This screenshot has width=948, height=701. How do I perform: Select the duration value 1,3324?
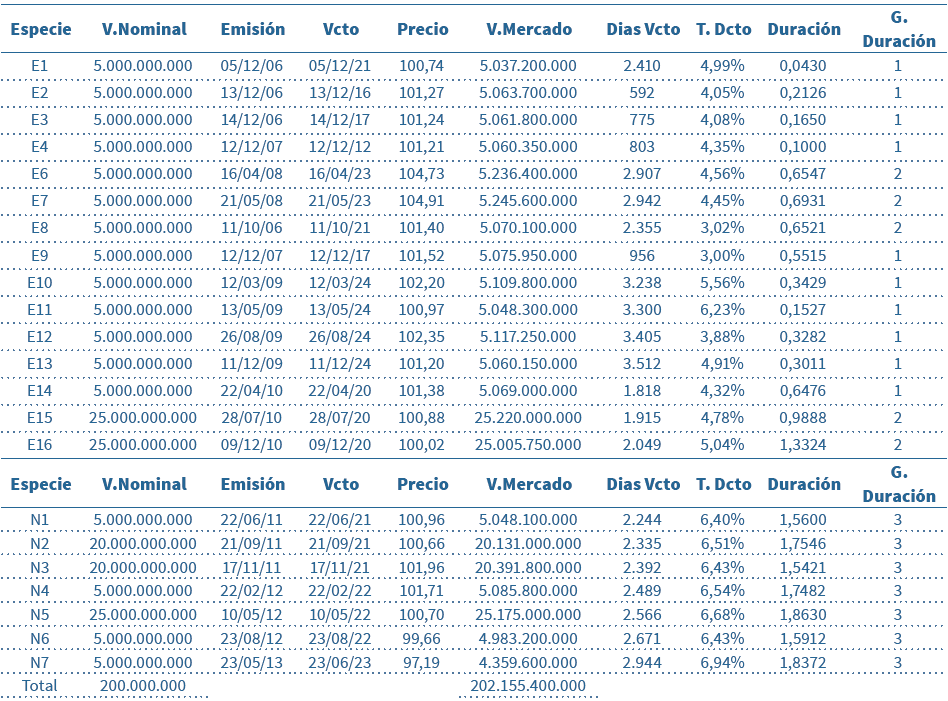point(803,444)
